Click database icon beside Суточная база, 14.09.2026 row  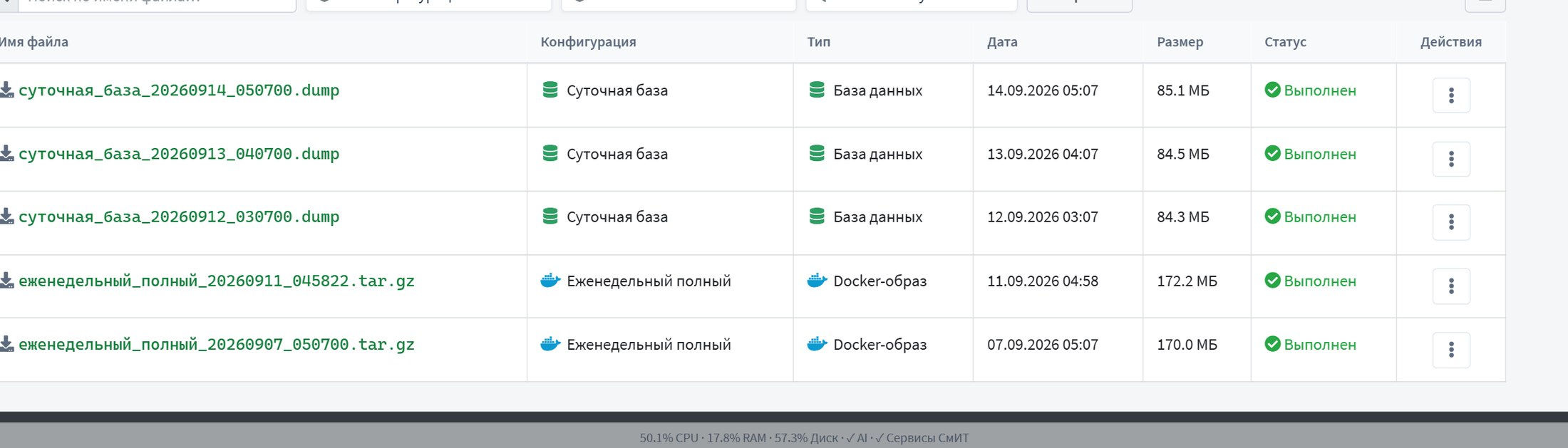coord(550,90)
